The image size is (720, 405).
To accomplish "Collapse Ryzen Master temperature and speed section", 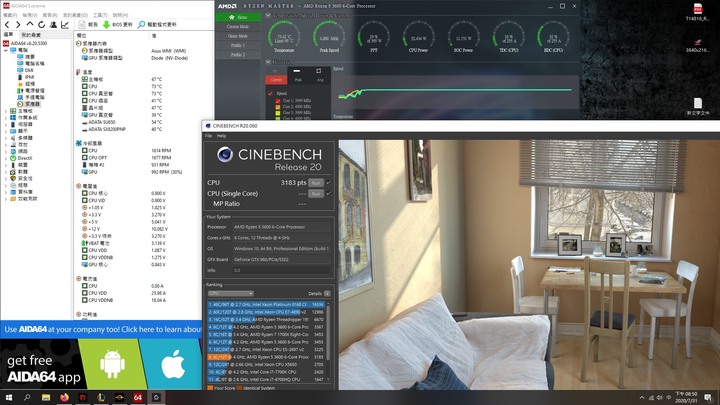I will click(x=268, y=15).
